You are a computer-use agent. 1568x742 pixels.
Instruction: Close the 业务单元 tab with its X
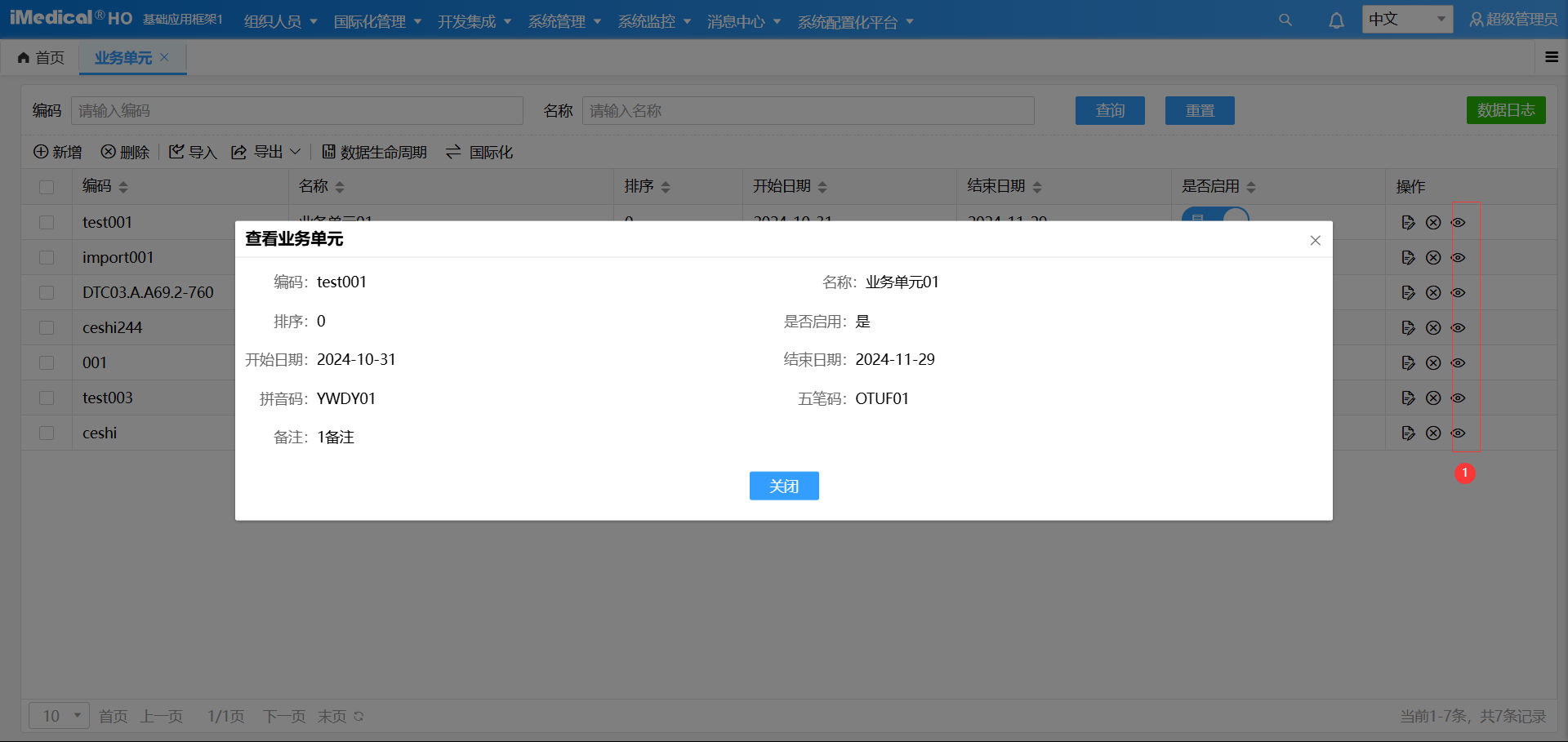pos(164,57)
